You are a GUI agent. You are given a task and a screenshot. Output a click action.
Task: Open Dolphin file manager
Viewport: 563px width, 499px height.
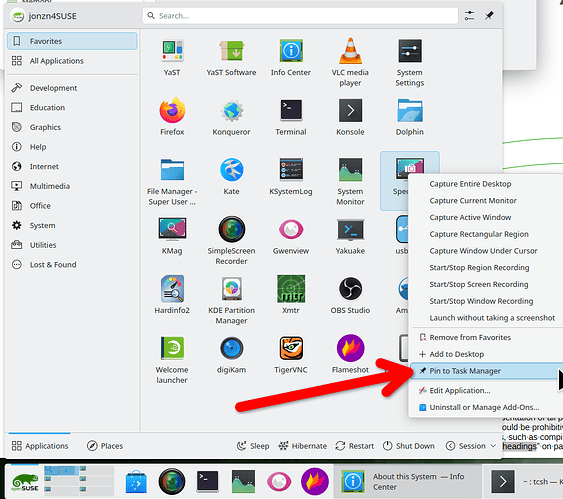pyautogui.click(x=410, y=117)
